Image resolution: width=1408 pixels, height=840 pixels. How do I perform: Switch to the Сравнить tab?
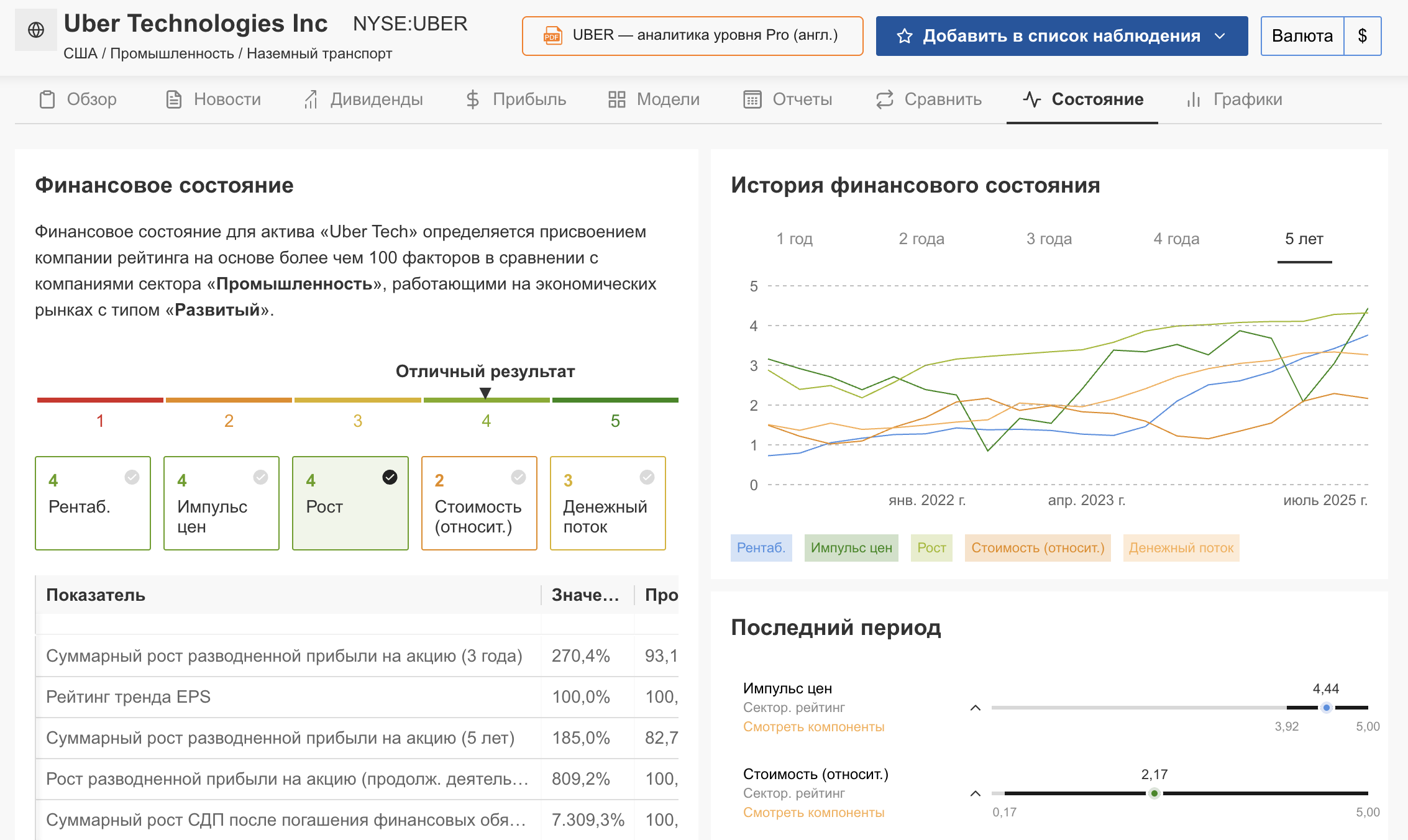pyautogui.click(x=928, y=99)
